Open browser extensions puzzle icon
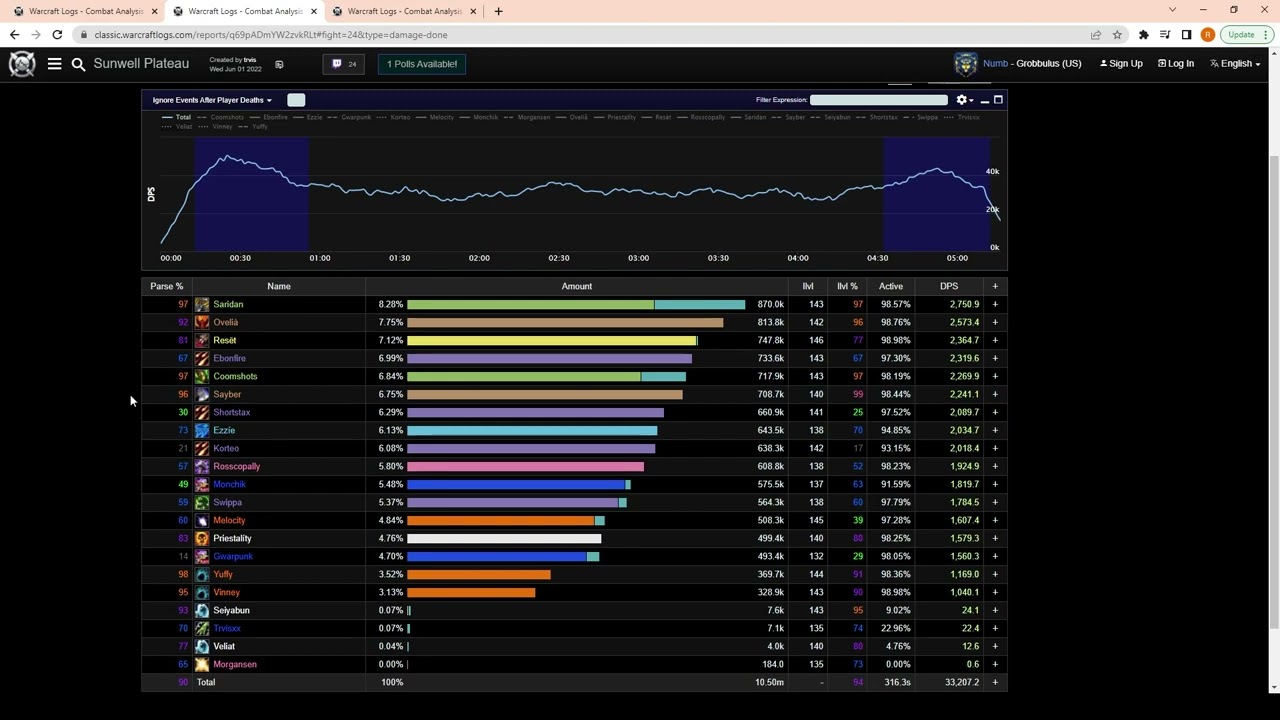Screen dimensions: 1280x720 [1143, 35]
